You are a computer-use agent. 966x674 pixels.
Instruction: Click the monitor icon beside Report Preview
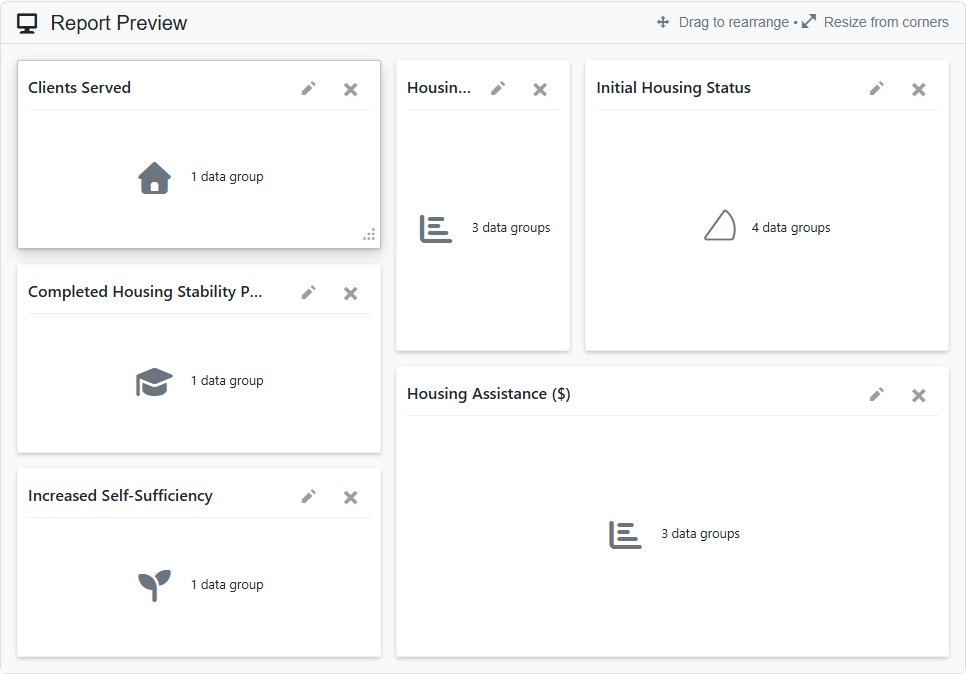27,23
